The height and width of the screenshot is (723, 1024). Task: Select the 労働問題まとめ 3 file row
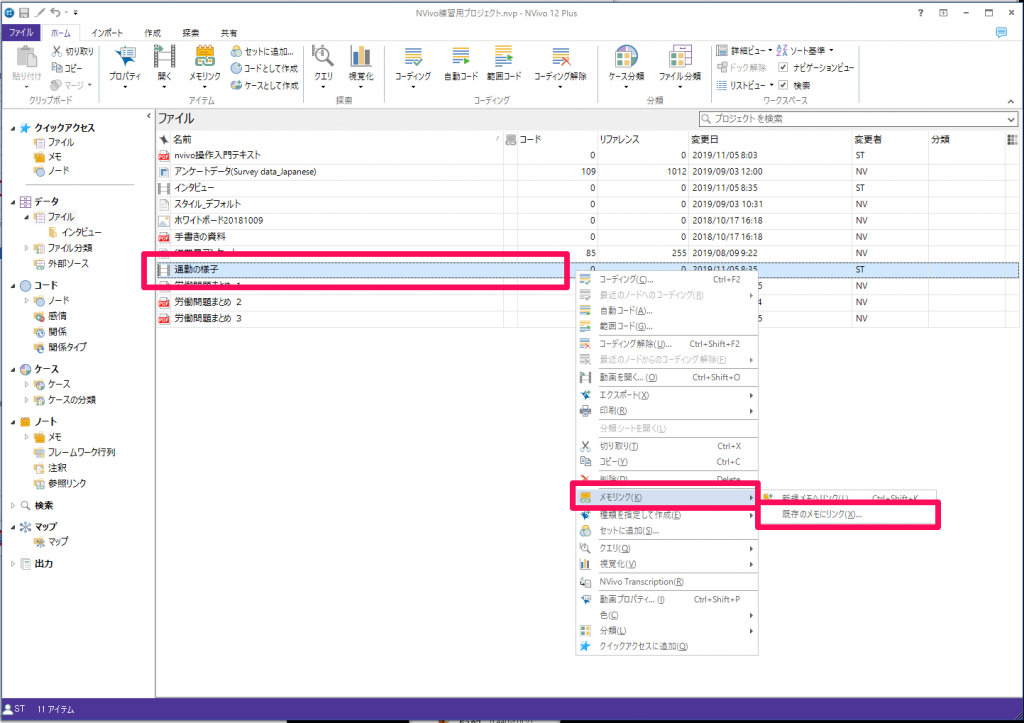(x=208, y=319)
